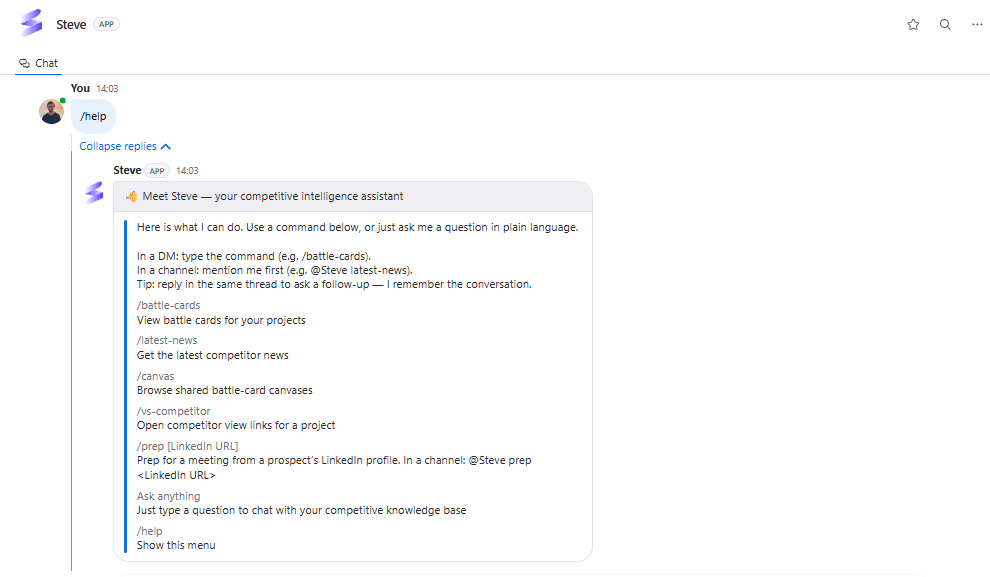Open the more options ellipsis menu
Screen dimensions: 990x577
977,25
